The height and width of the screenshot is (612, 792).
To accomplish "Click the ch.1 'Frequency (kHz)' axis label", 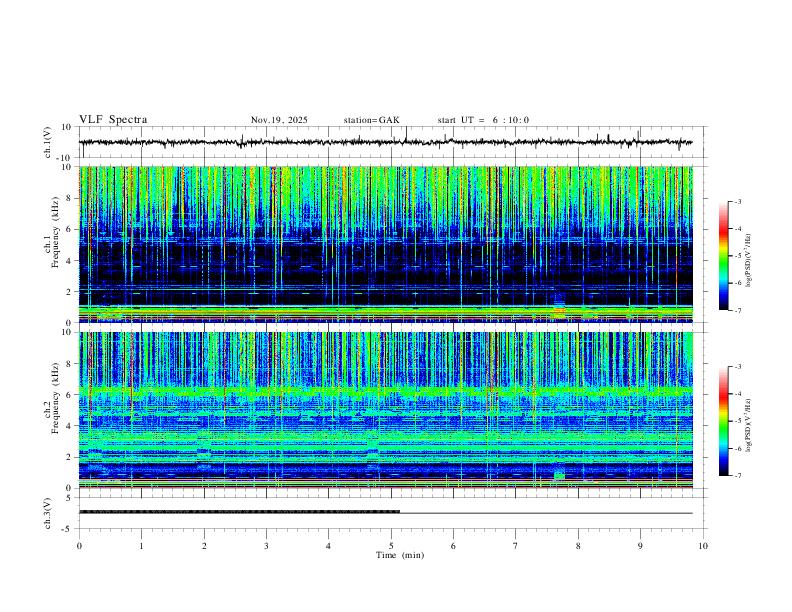I will click(56, 231).
